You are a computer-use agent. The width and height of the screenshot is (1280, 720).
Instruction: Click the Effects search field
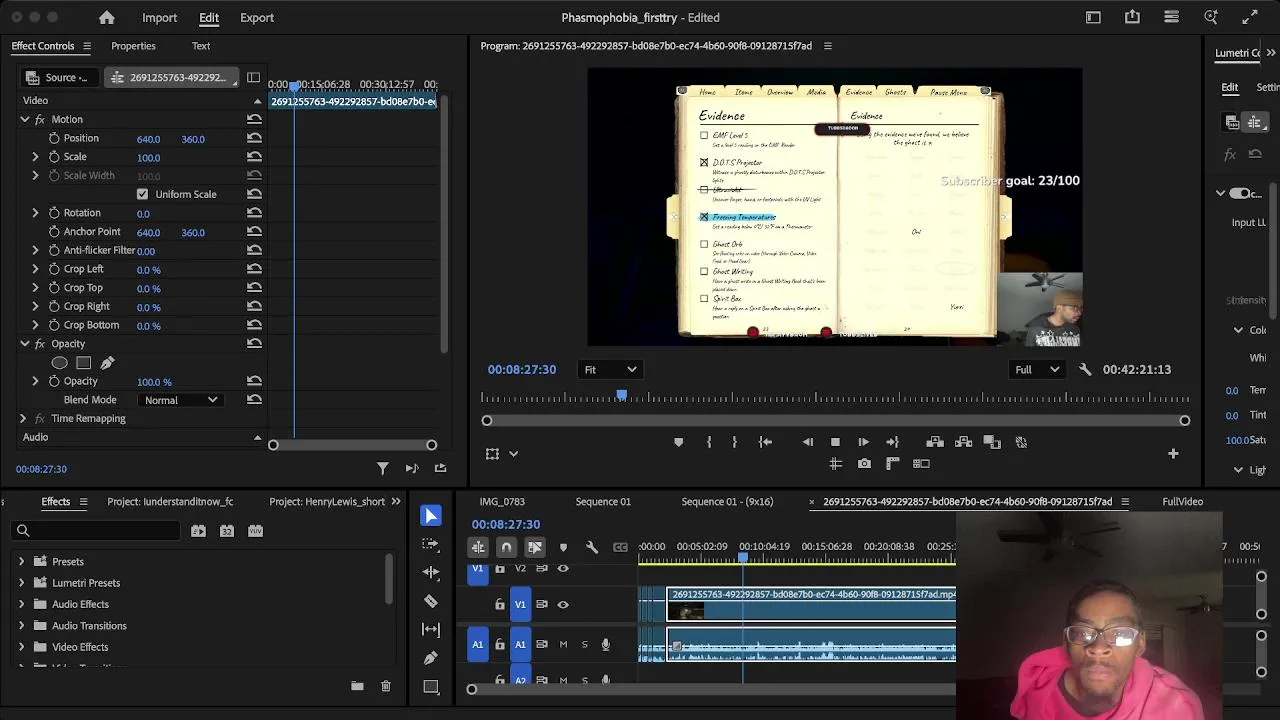click(94, 531)
